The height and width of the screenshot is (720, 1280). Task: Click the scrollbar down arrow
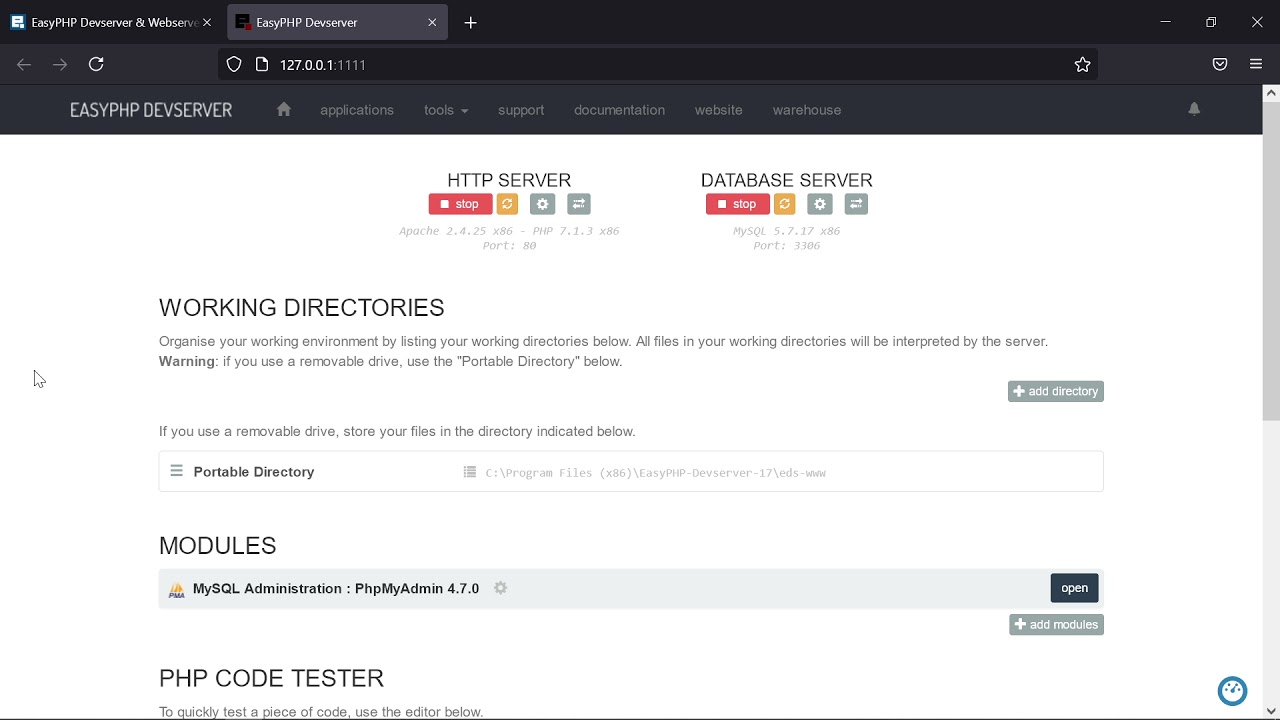click(1272, 712)
